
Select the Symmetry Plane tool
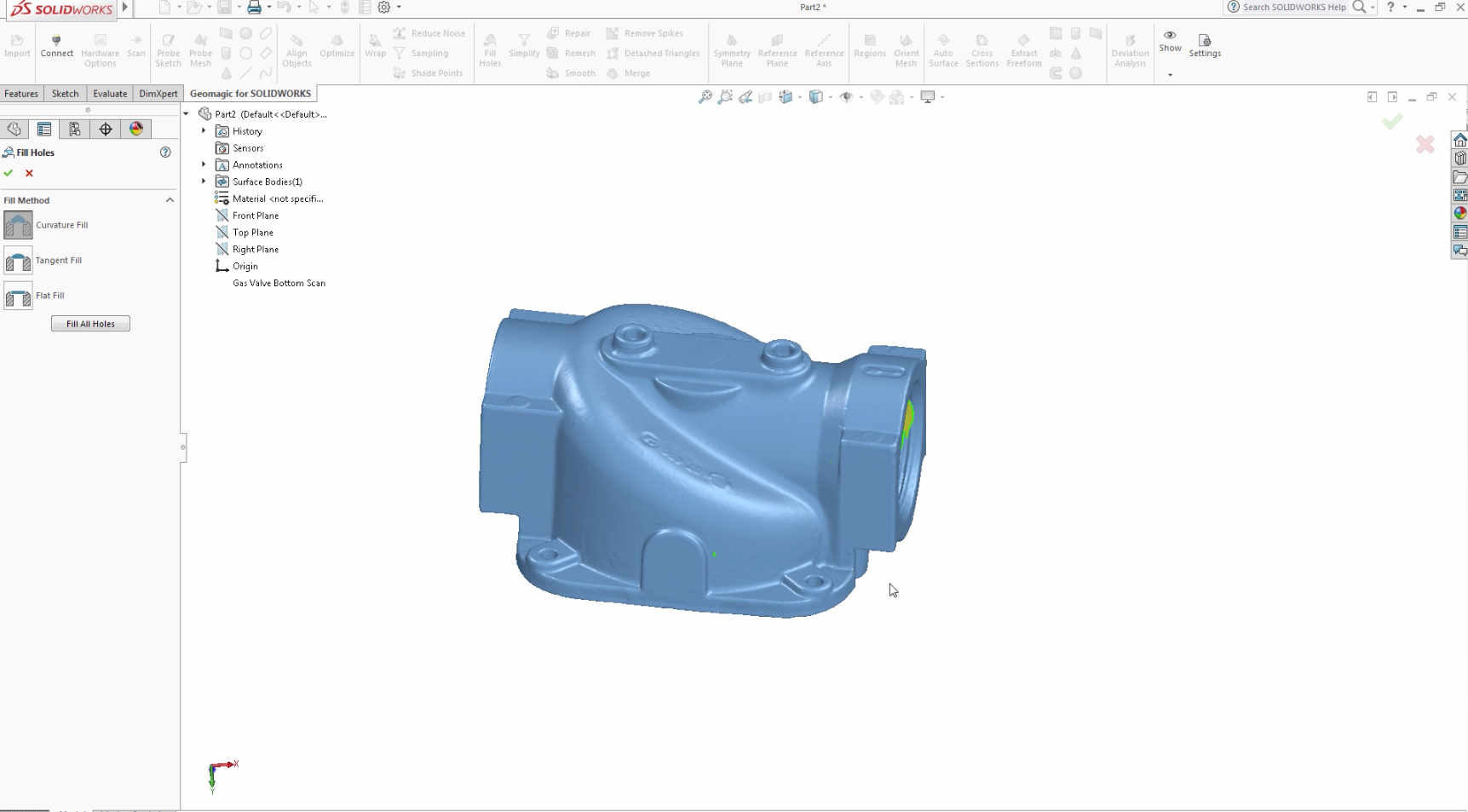point(732,50)
